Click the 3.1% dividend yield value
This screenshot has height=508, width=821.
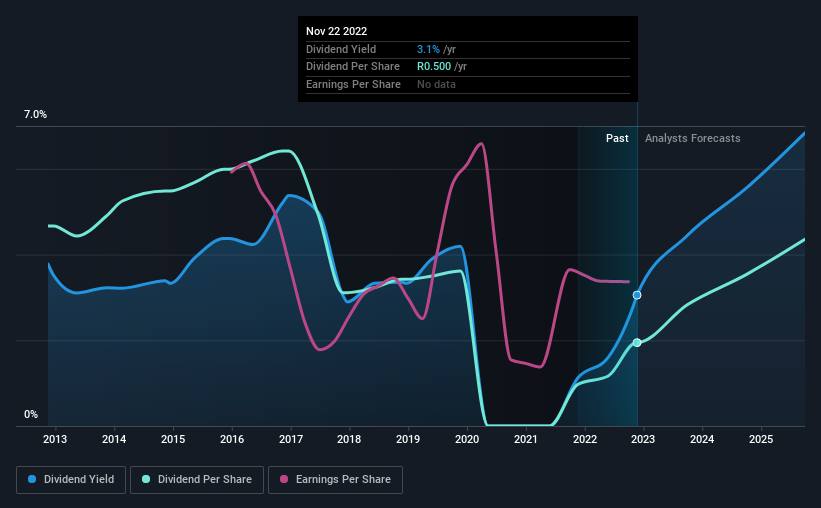point(428,49)
